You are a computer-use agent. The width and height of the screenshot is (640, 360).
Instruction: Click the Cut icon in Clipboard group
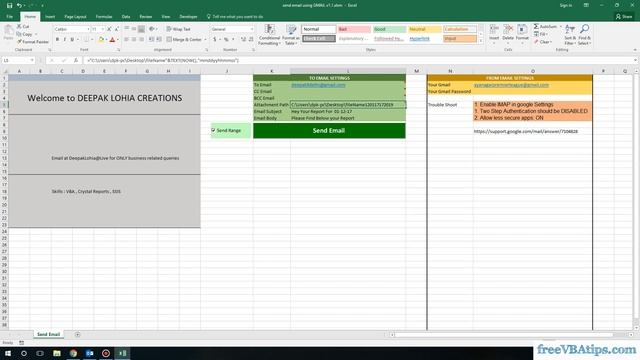(19, 27)
